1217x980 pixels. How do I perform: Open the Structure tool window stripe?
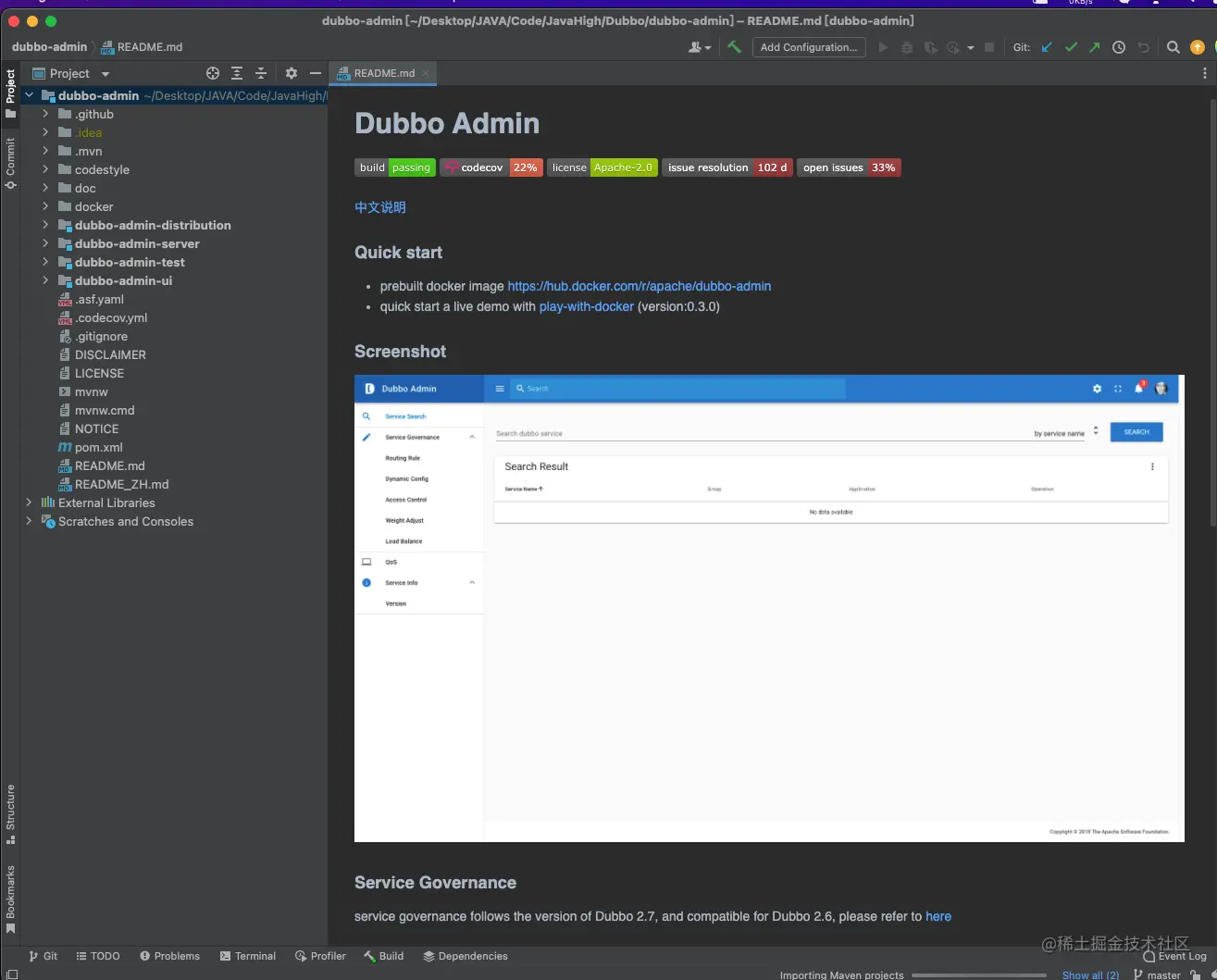coord(10,814)
